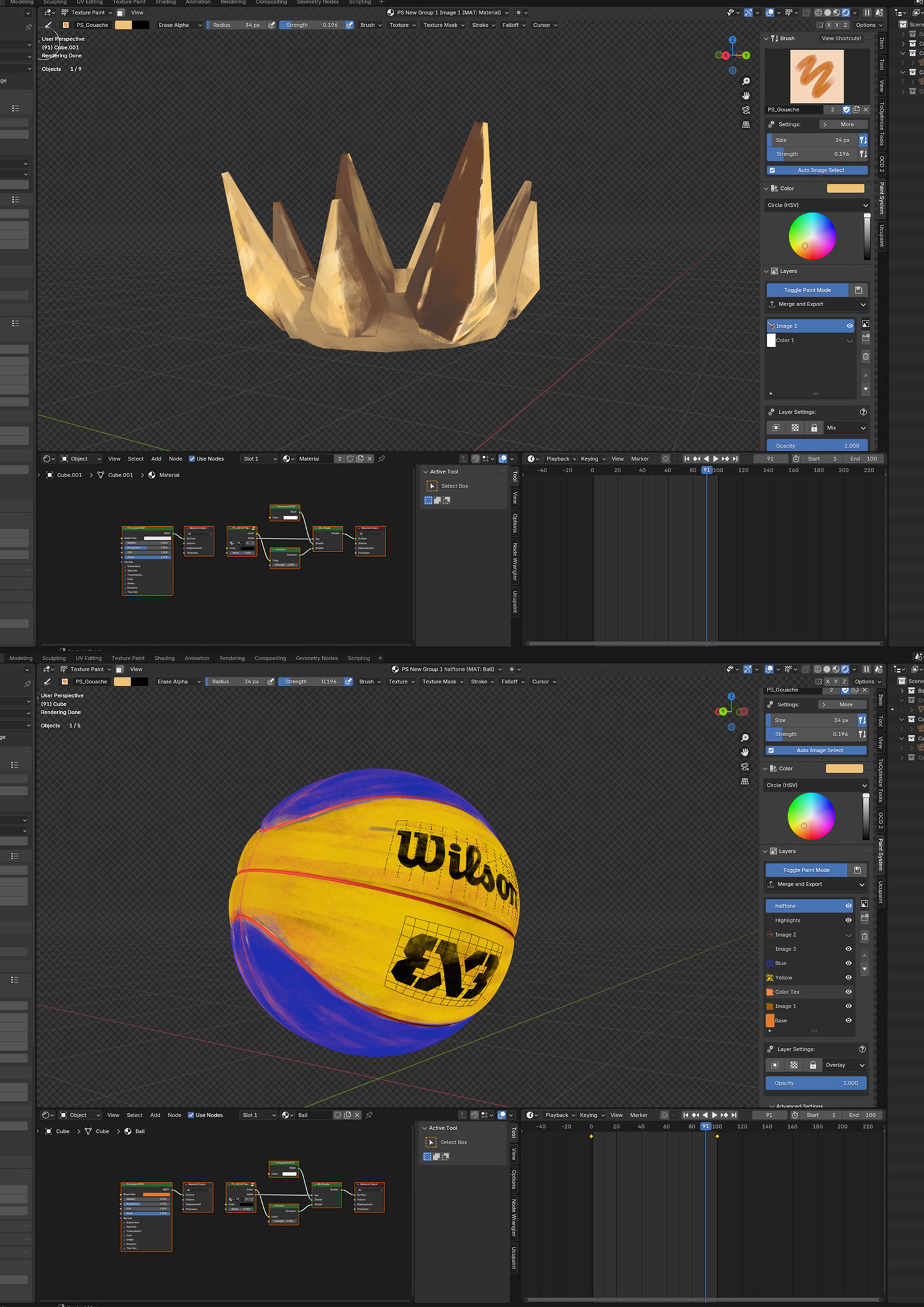Click the zoom magnifier icon in the crown viewport
Screen dimensions: 924x1307
pos(746,81)
